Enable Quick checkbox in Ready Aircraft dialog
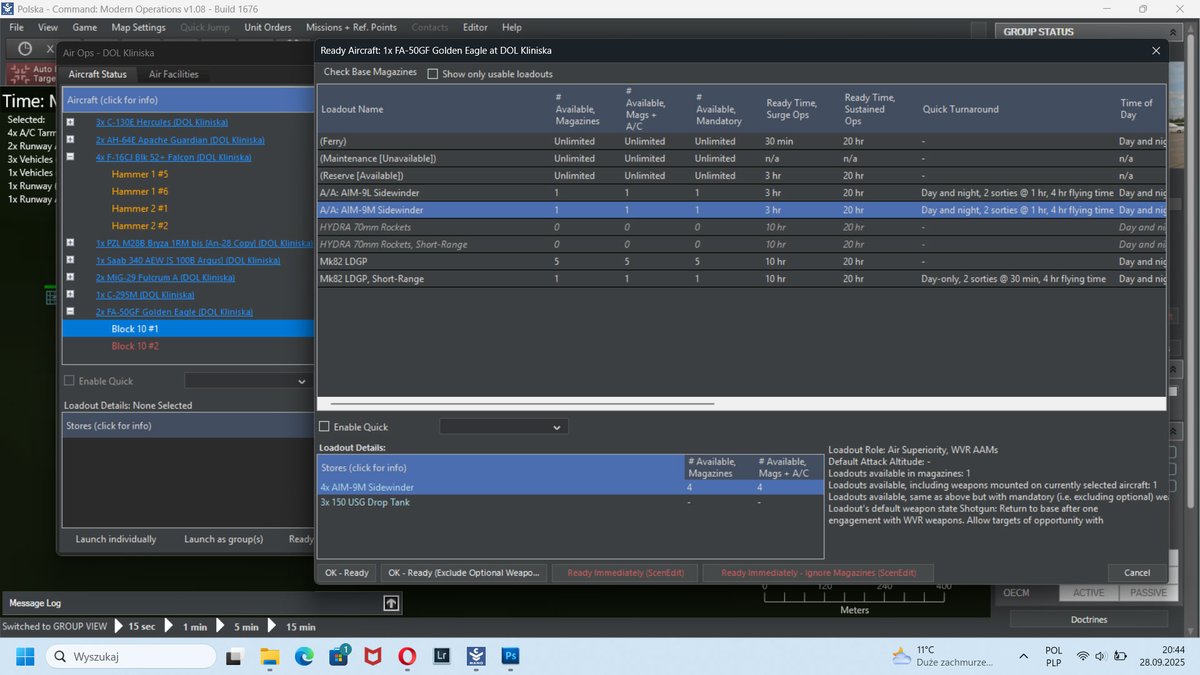This screenshot has height=675, width=1200. coord(324,427)
